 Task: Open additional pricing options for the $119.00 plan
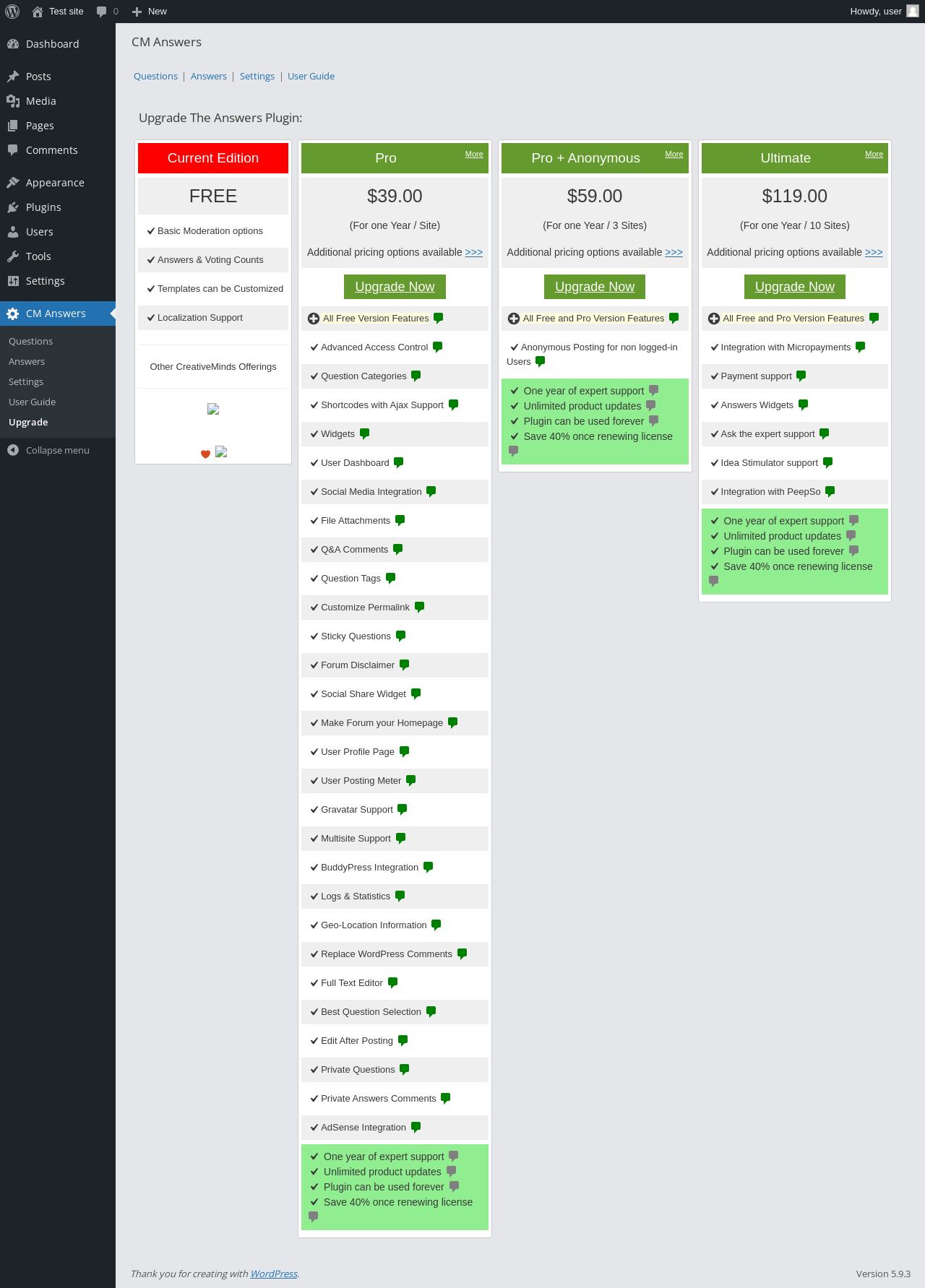click(874, 252)
